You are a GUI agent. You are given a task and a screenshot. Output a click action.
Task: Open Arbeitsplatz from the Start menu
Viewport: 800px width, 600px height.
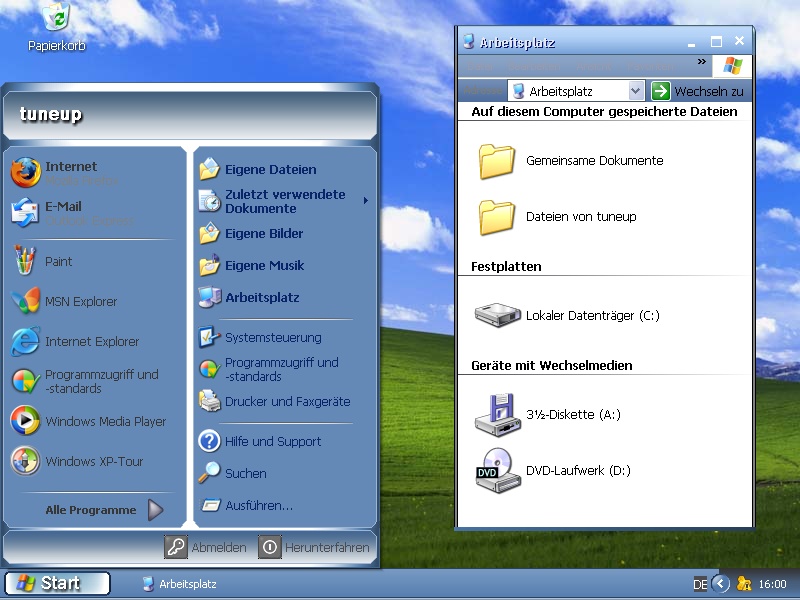tap(284, 297)
